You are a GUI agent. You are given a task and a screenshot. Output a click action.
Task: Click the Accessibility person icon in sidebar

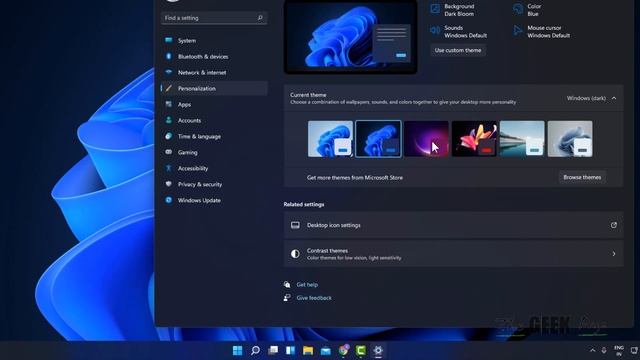(169, 168)
